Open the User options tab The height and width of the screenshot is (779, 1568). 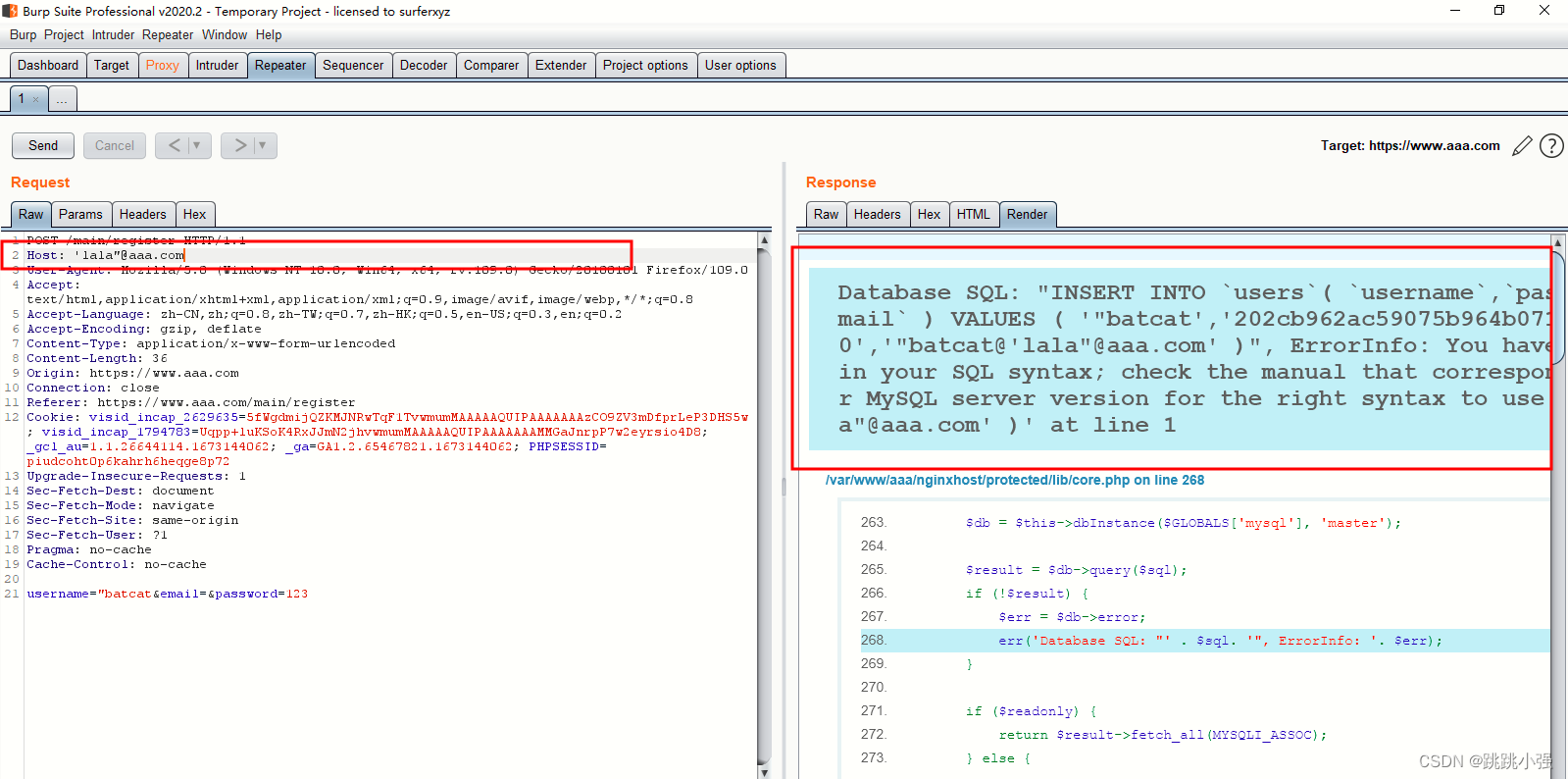pos(740,65)
